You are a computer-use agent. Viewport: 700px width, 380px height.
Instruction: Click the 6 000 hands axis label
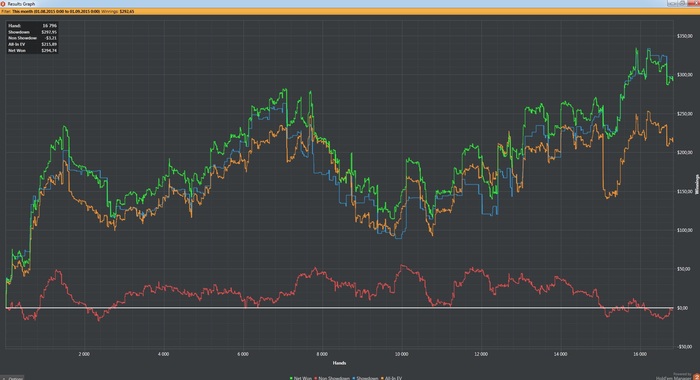243,354
